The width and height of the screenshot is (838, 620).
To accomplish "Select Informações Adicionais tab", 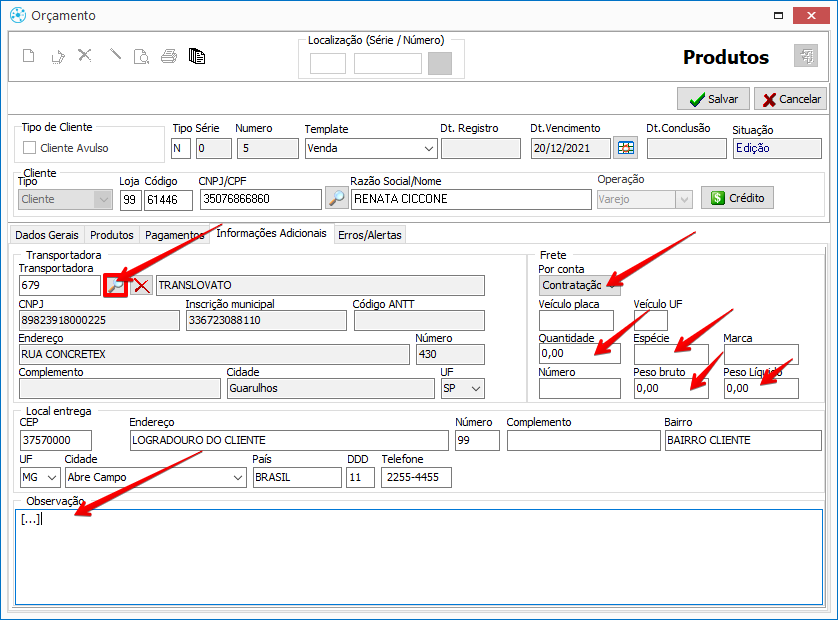I will pyautogui.click(x=271, y=233).
